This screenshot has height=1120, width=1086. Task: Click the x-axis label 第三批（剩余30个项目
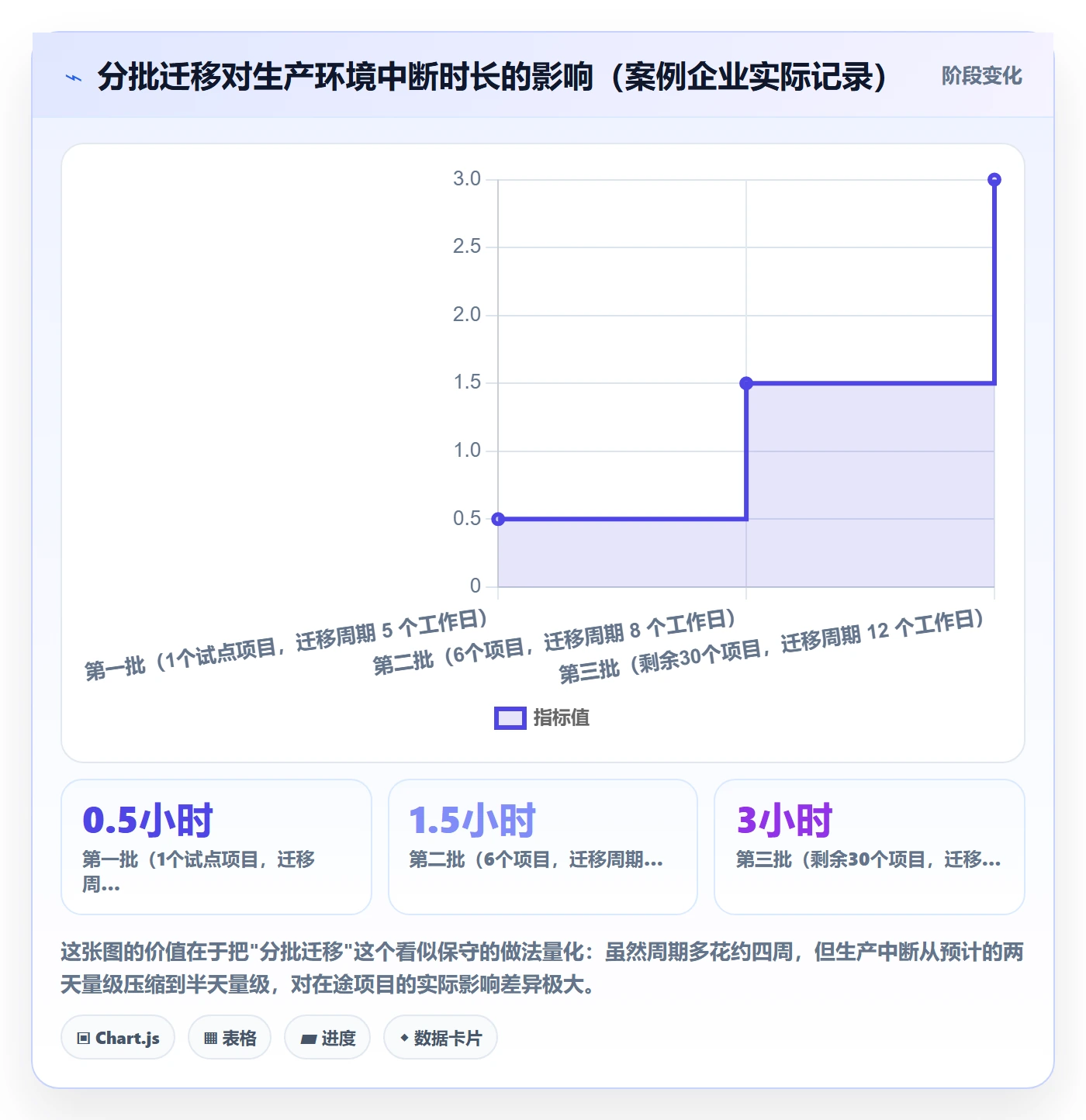pyautogui.click(x=772, y=647)
